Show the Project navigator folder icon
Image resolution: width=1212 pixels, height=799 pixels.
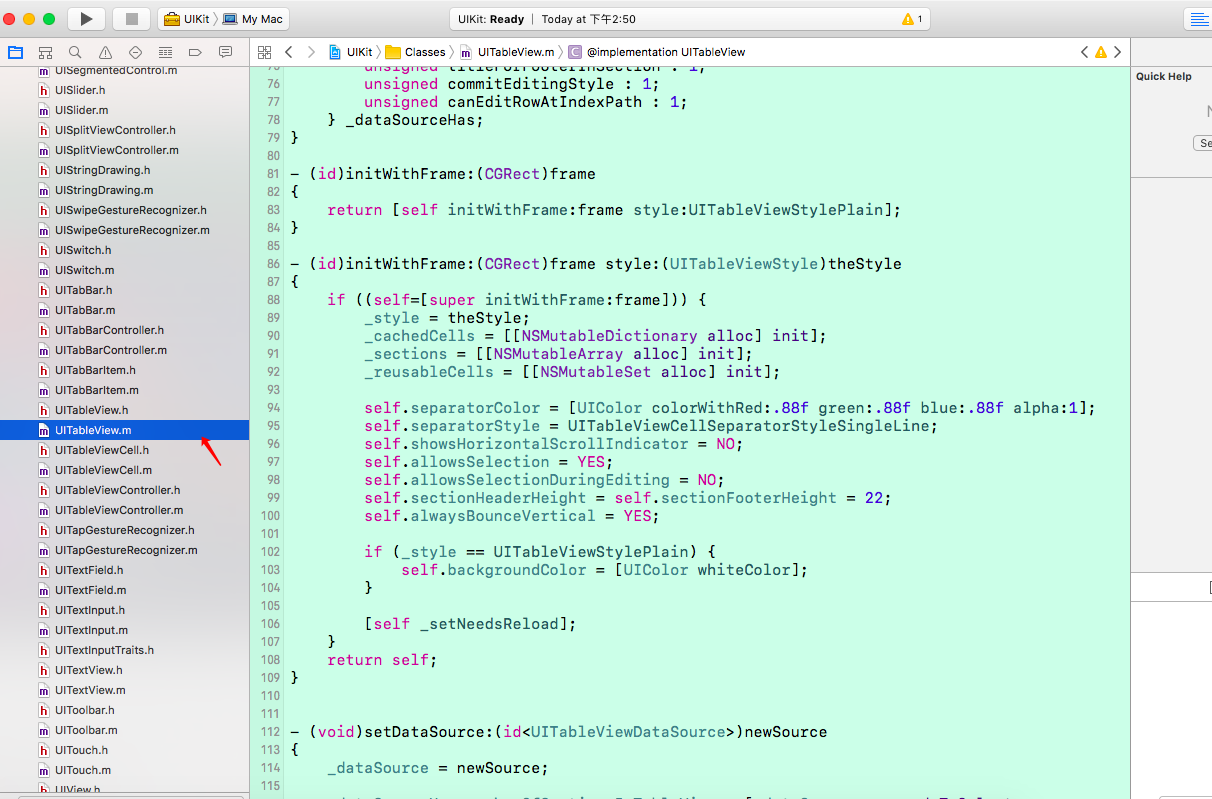click(x=15, y=52)
